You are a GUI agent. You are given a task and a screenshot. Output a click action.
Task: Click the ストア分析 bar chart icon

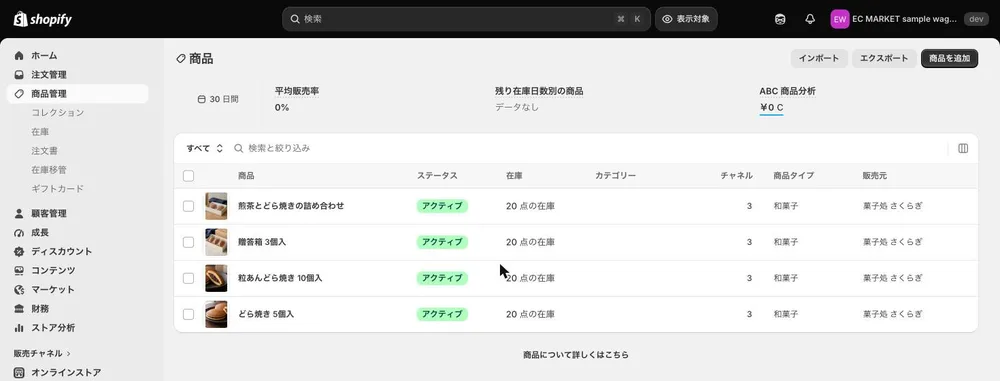[19, 328]
